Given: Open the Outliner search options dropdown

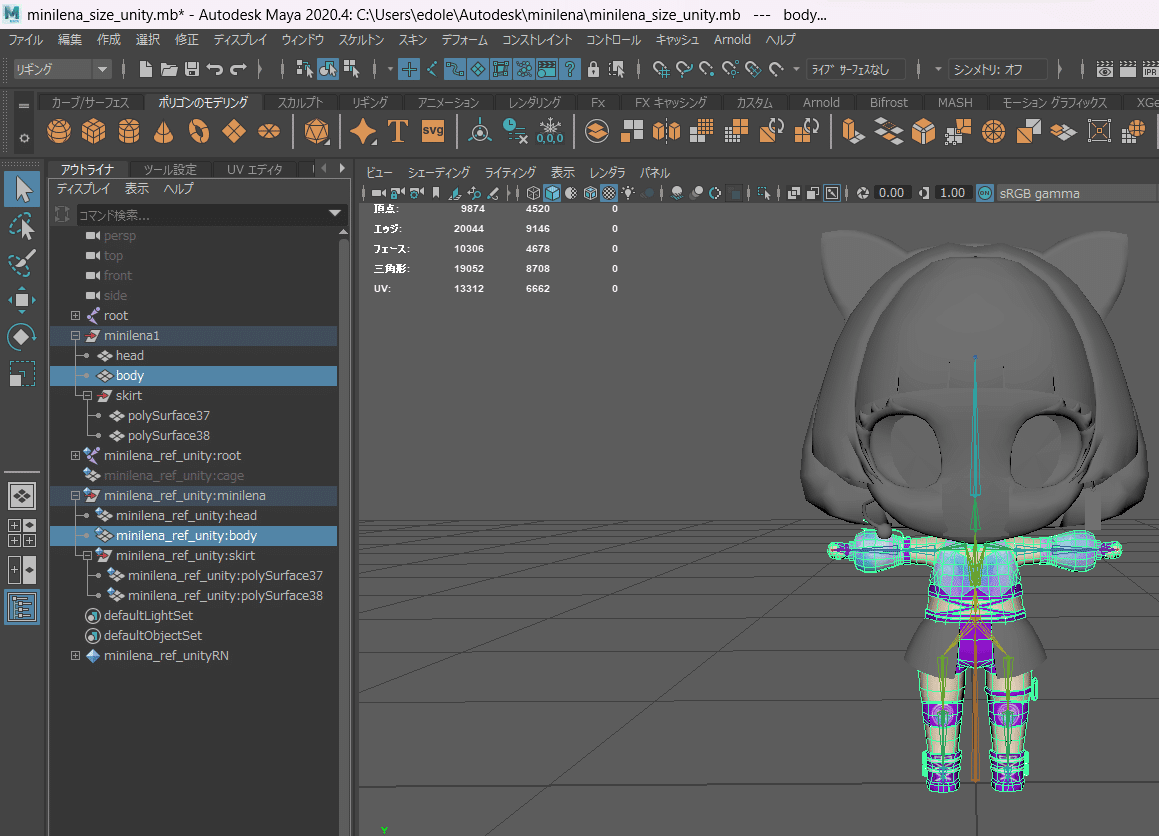Looking at the screenshot, I should [335, 214].
